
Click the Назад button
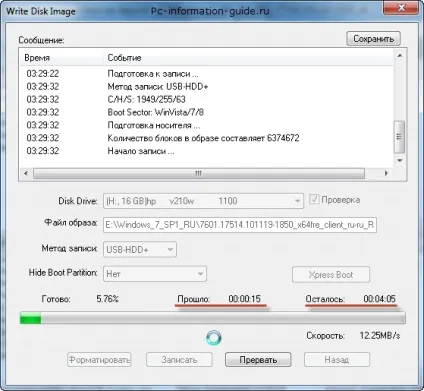[x=337, y=360]
